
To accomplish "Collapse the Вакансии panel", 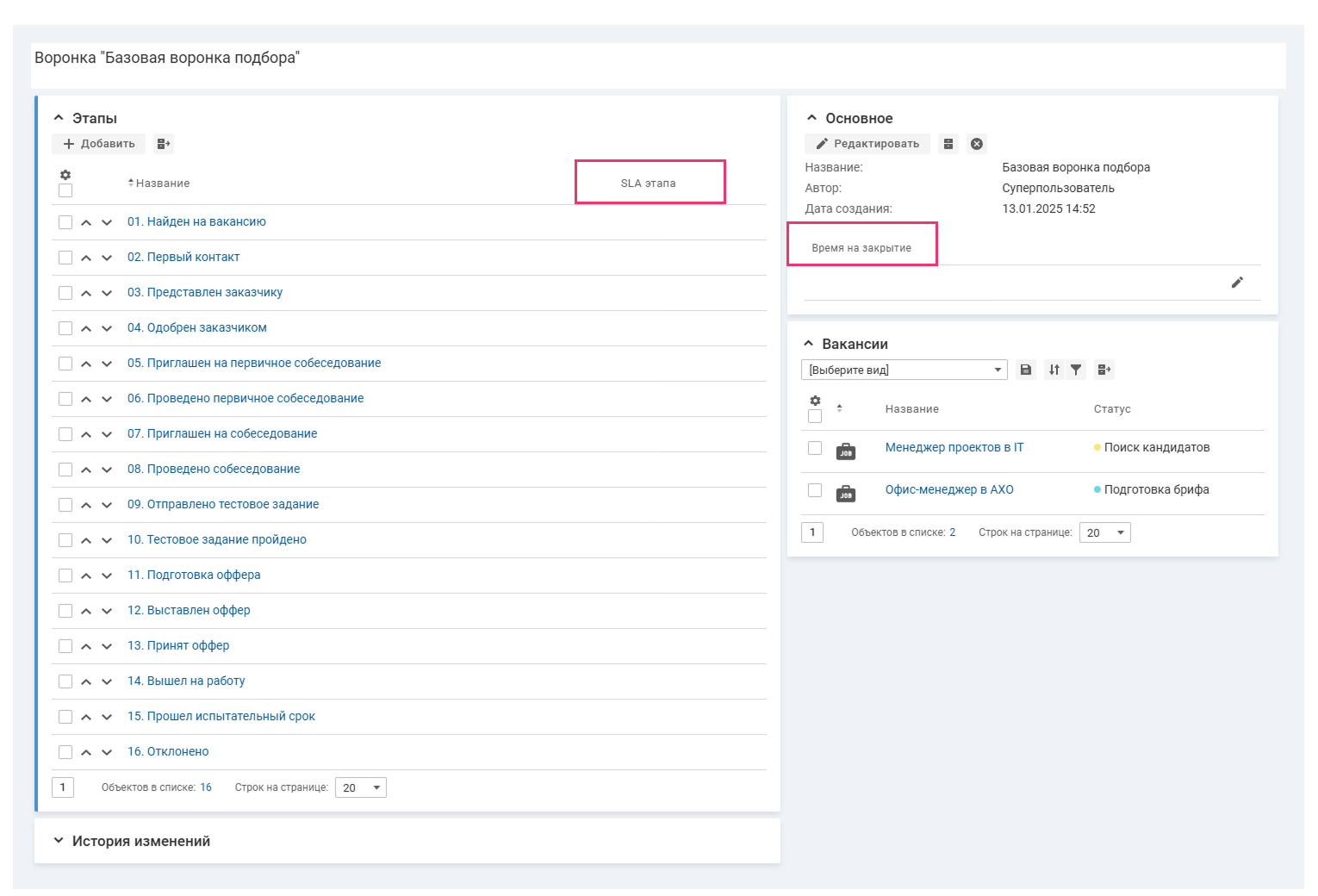I will tap(808, 344).
